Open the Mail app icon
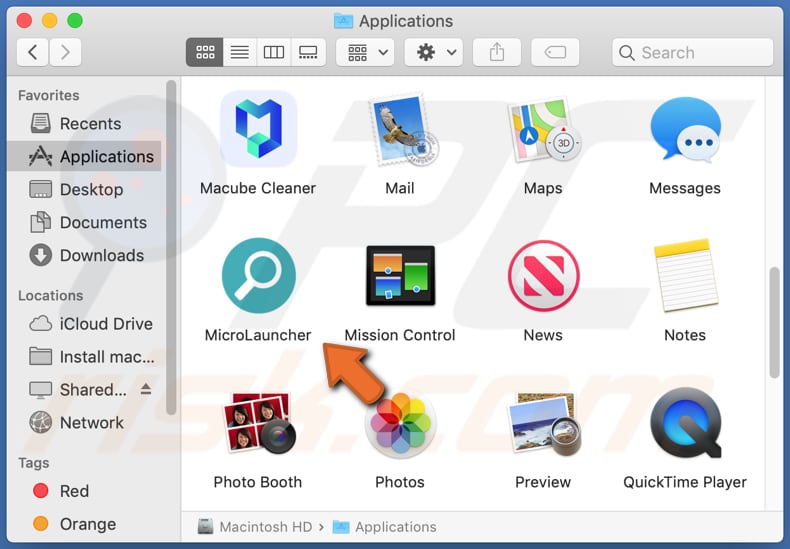Viewport: 790px width, 549px height. pos(402,130)
